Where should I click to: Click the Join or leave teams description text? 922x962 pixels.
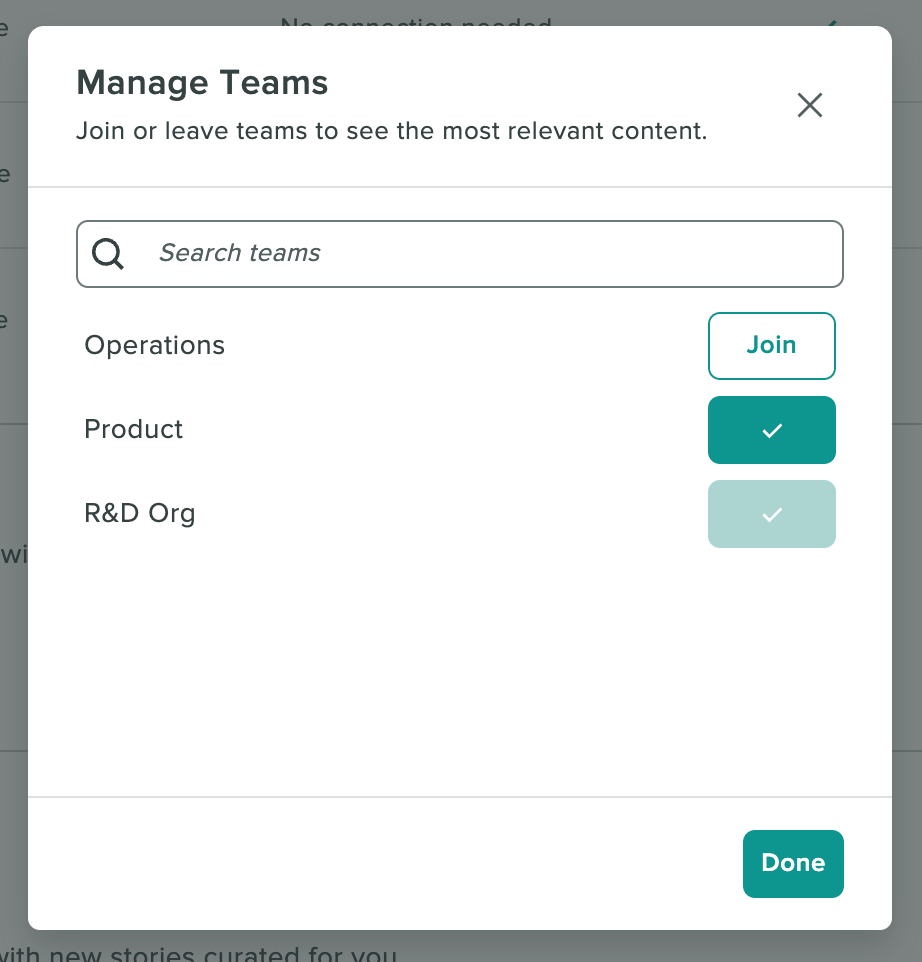coord(393,131)
